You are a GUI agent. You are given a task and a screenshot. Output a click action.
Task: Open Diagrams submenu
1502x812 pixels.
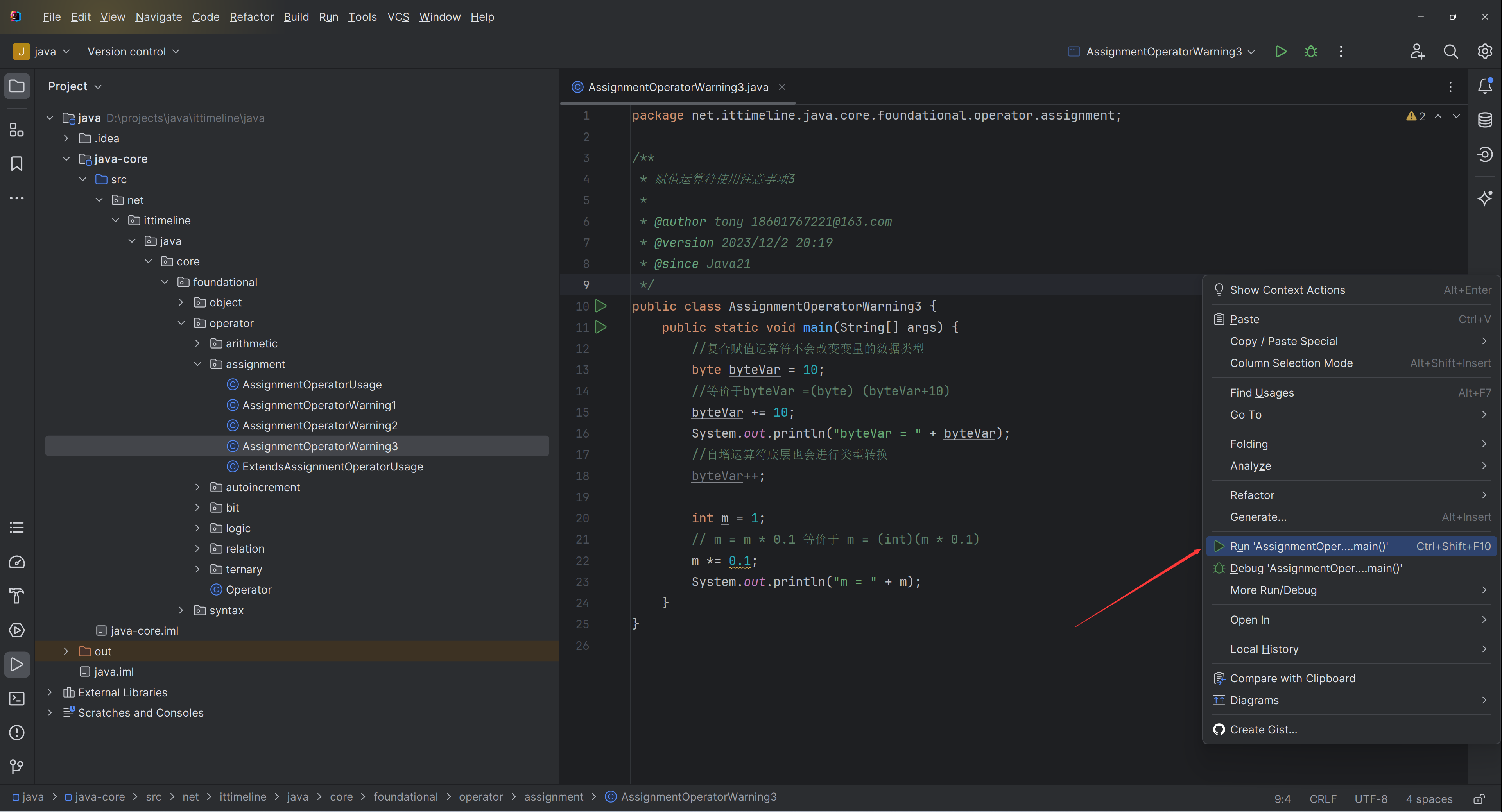coord(1351,700)
